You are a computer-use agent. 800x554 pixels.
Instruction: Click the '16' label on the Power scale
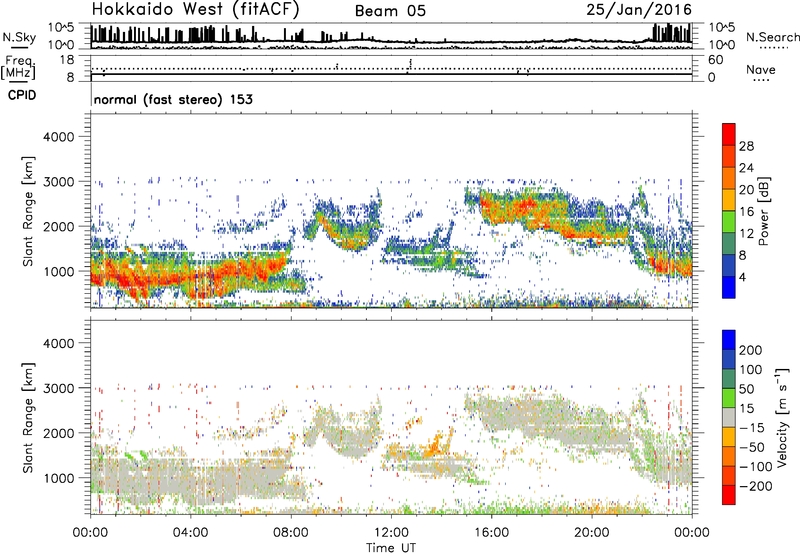coord(746,212)
